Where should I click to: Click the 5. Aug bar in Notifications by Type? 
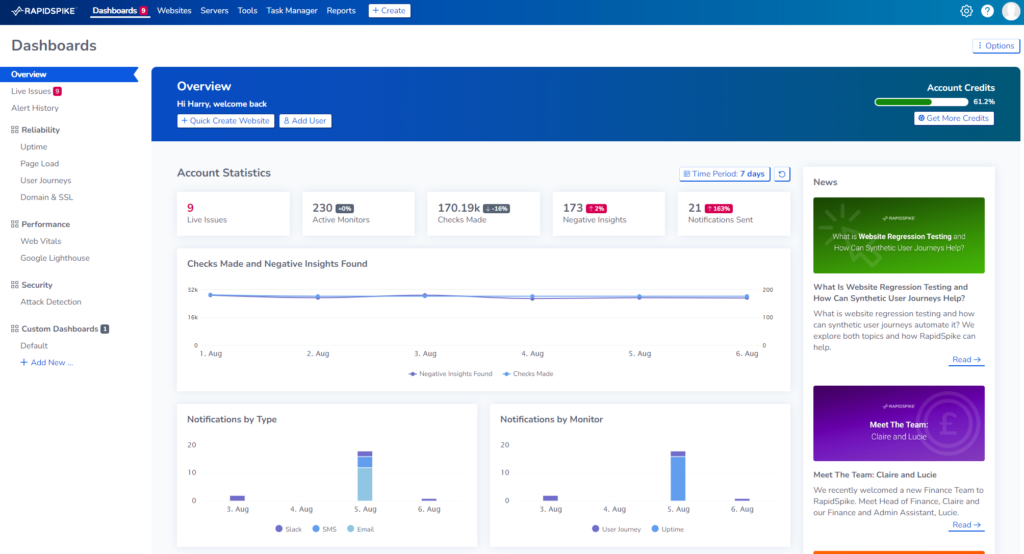tap(365, 476)
